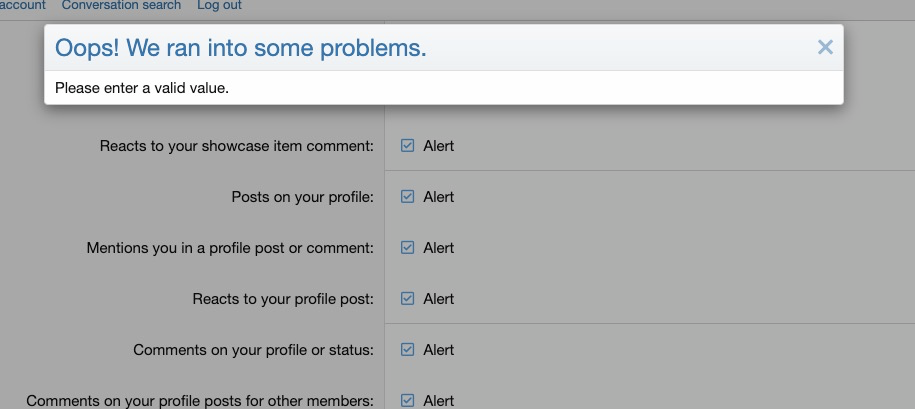Image resolution: width=915 pixels, height=409 pixels.
Task: Click the 'Please enter a valid value.' message
Action: coord(142,88)
